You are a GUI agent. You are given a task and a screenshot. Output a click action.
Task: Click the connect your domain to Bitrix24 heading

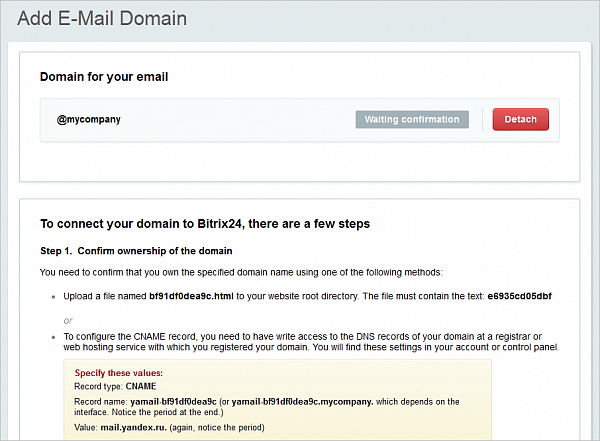205,224
